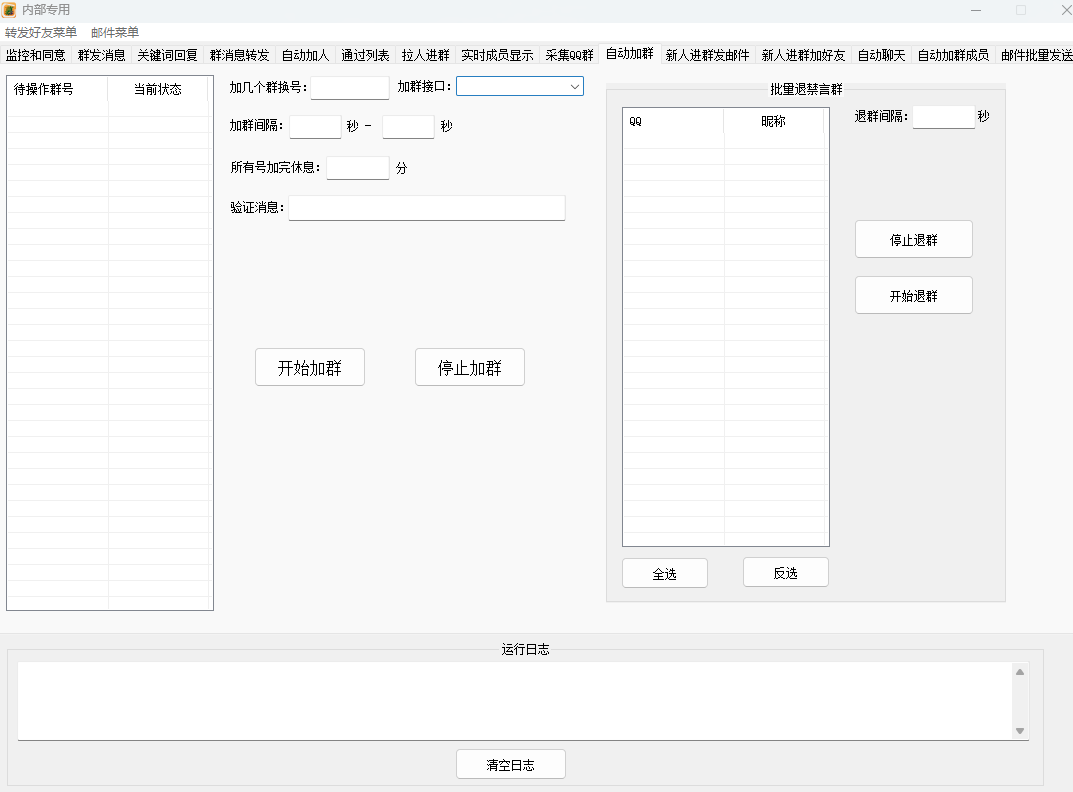
Task: Switch to the 监控和同意 tab
Action: (36, 56)
